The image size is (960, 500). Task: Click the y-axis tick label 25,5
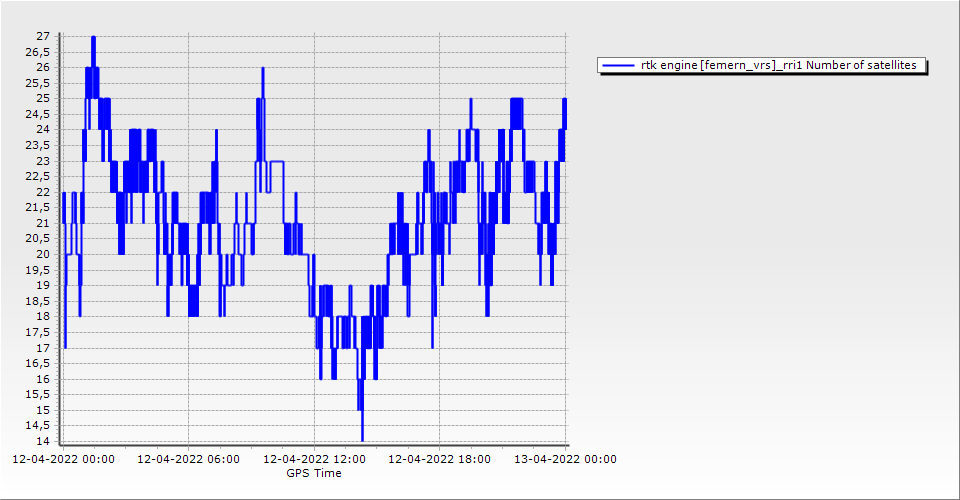pyautogui.click(x=40, y=83)
